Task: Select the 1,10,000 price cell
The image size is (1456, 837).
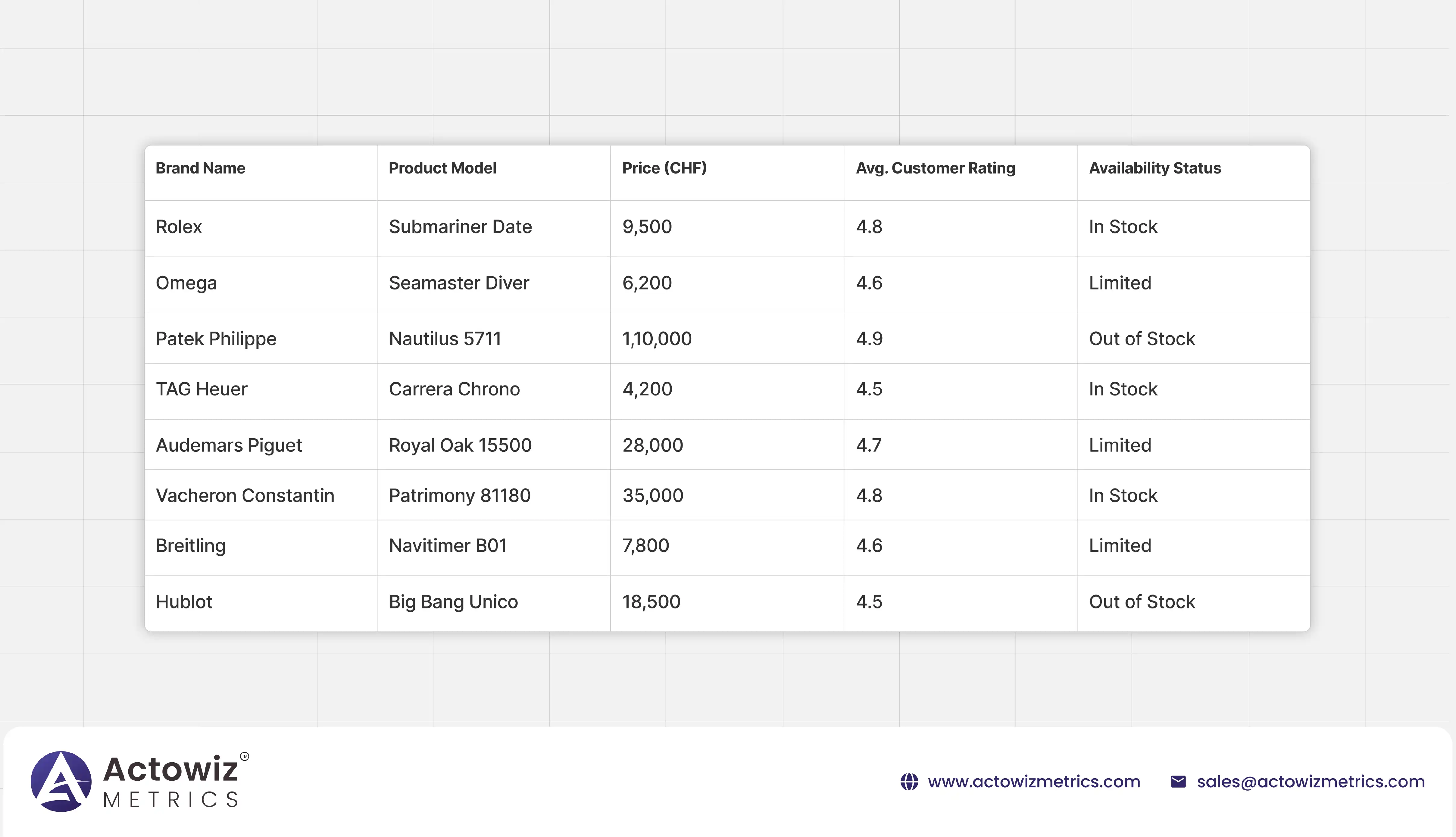Action: click(656, 339)
